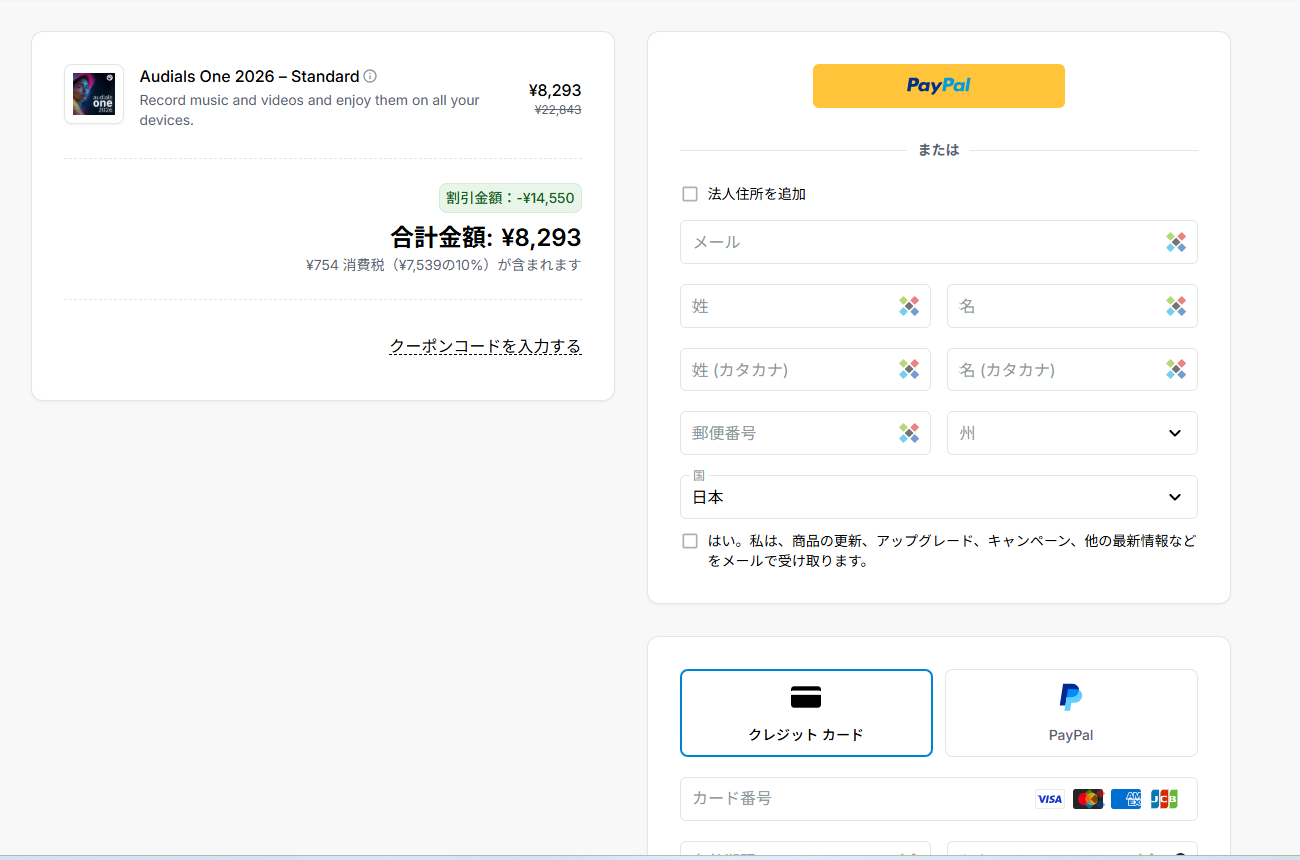Click the または divider label
The image size is (1300, 860).
pyautogui.click(x=938, y=150)
